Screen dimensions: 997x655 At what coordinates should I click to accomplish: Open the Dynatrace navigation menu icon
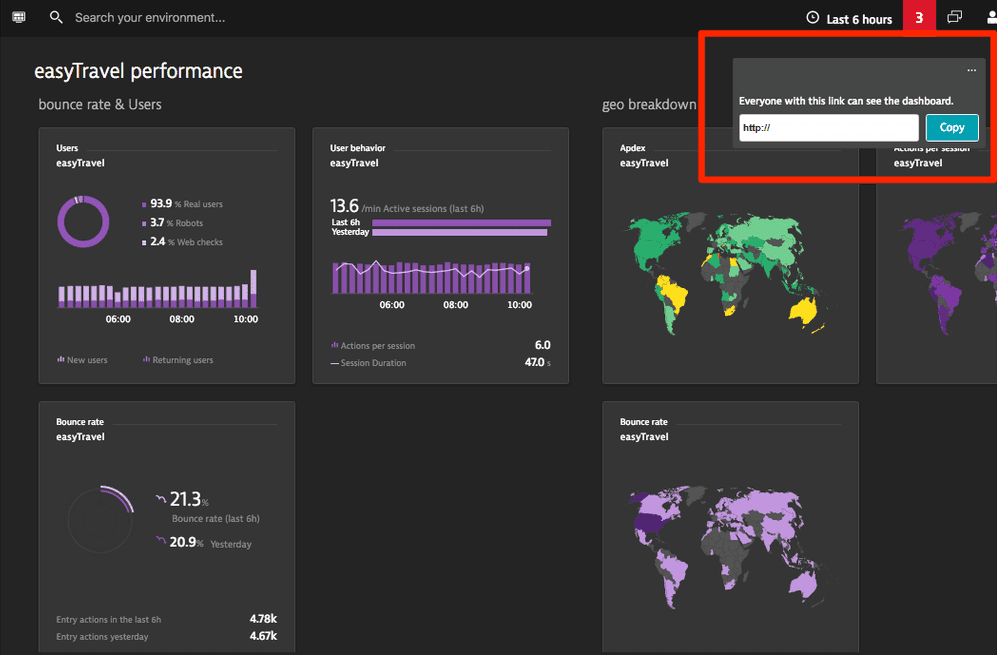tap(19, 17)
